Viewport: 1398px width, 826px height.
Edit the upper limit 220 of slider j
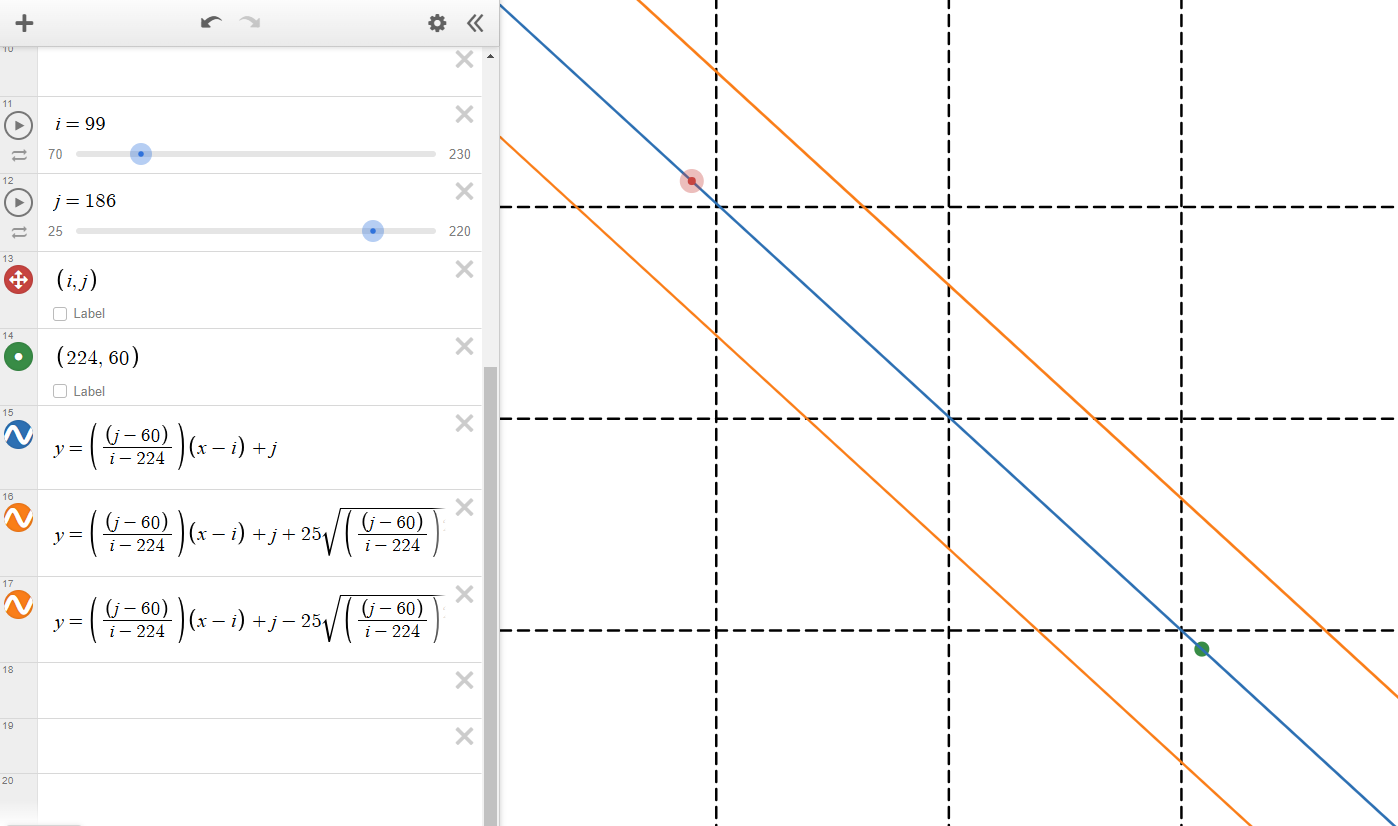[460, 231]
